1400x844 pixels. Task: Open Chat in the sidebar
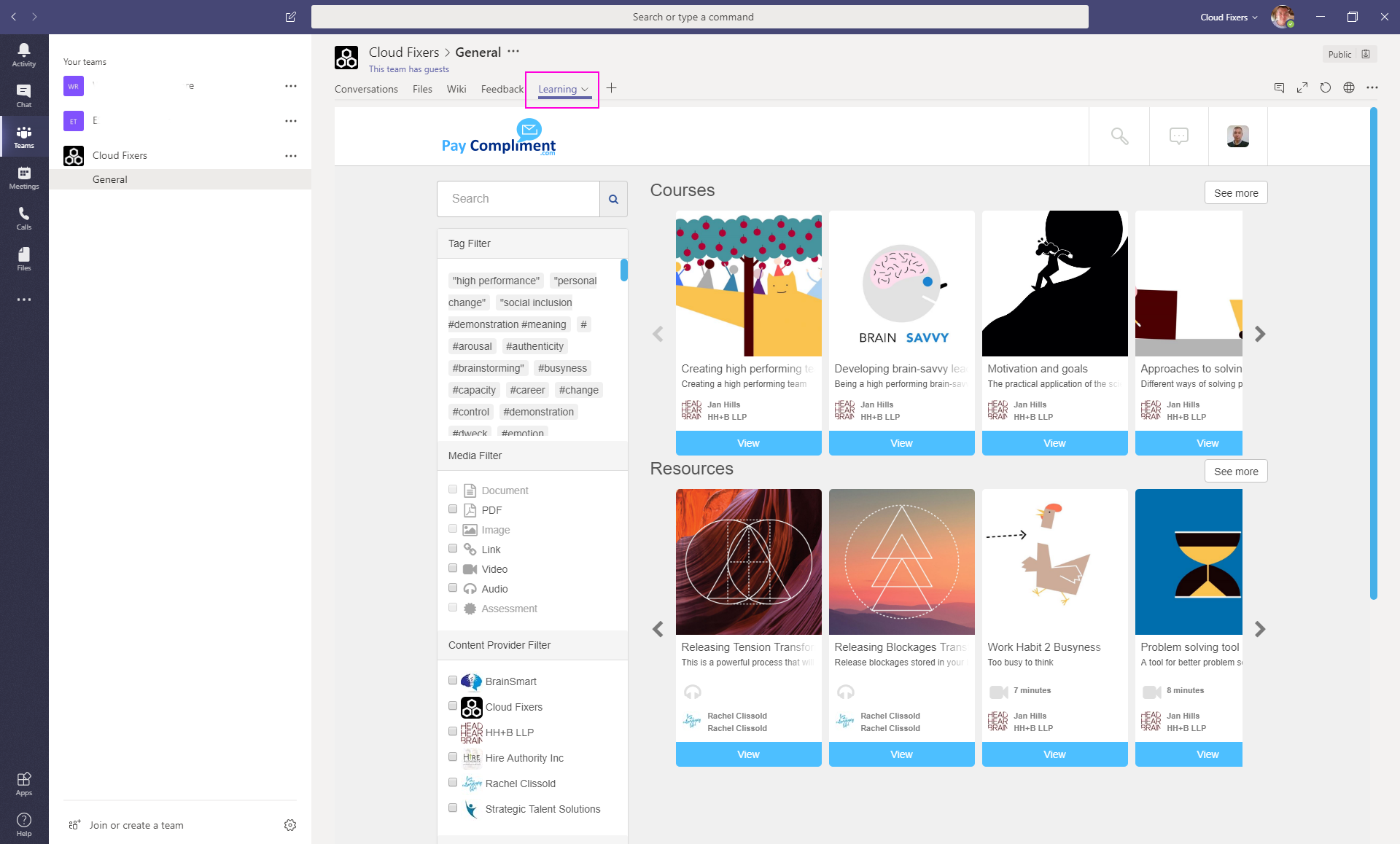(24, 95)
